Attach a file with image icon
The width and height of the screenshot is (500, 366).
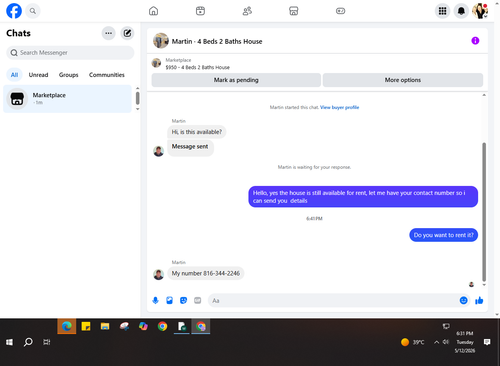(x=169, y=300)
